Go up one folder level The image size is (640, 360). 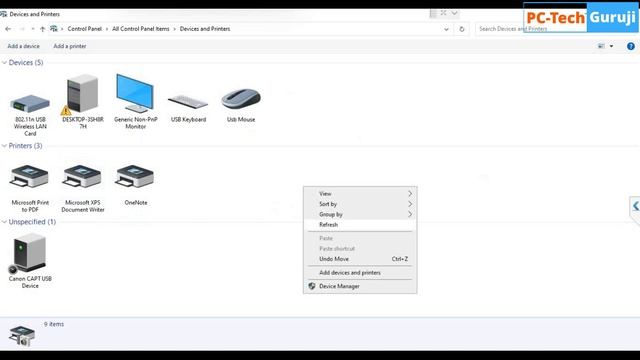(42, 29)
